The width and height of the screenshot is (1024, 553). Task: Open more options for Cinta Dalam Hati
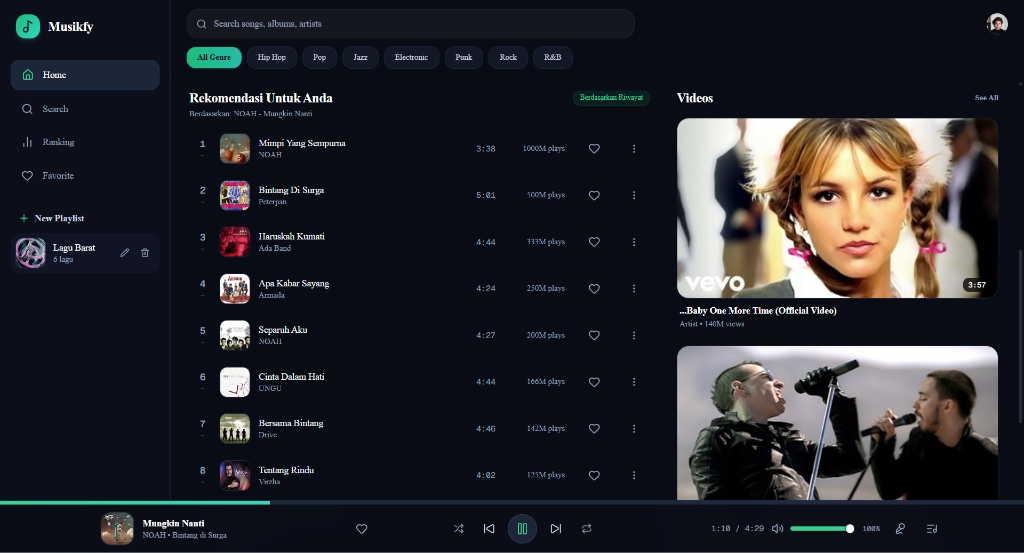(x=633, y=382)
